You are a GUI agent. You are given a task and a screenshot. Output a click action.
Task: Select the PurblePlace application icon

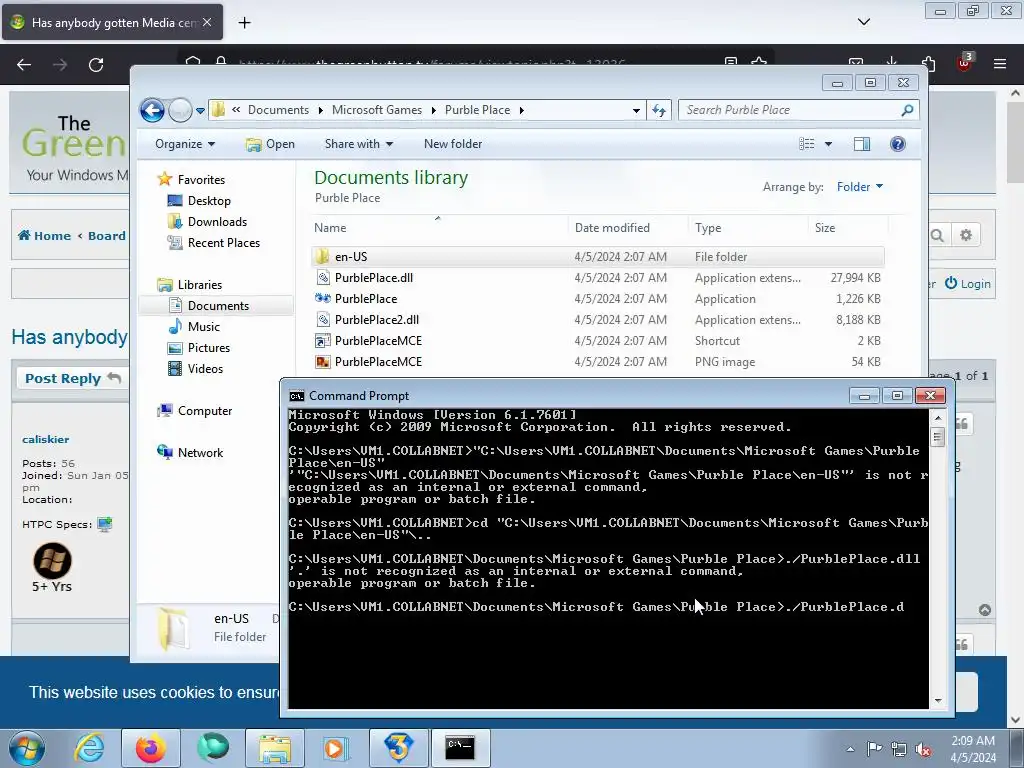click(323, 298)
